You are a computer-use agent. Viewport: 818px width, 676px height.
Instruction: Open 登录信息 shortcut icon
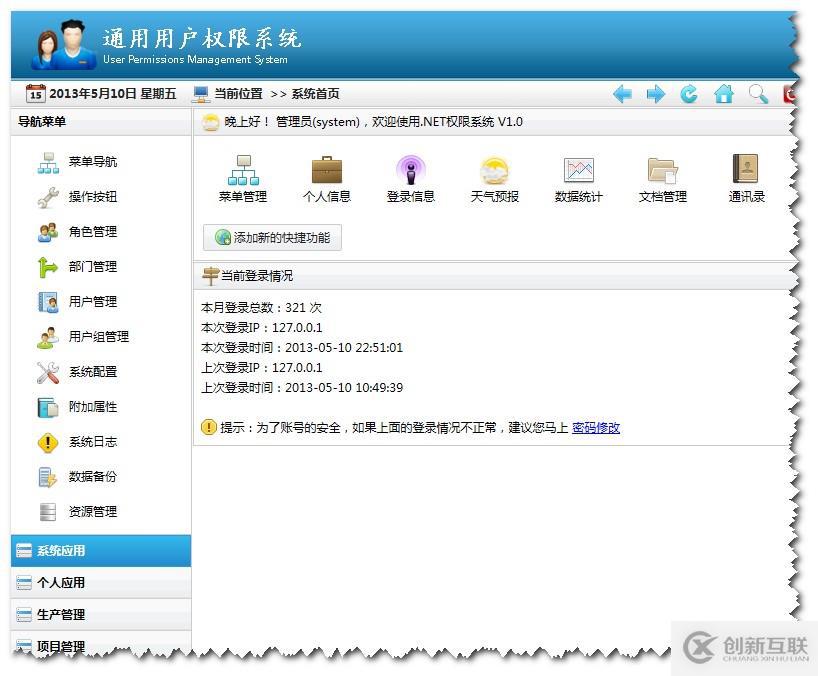(x=411, y=179)
